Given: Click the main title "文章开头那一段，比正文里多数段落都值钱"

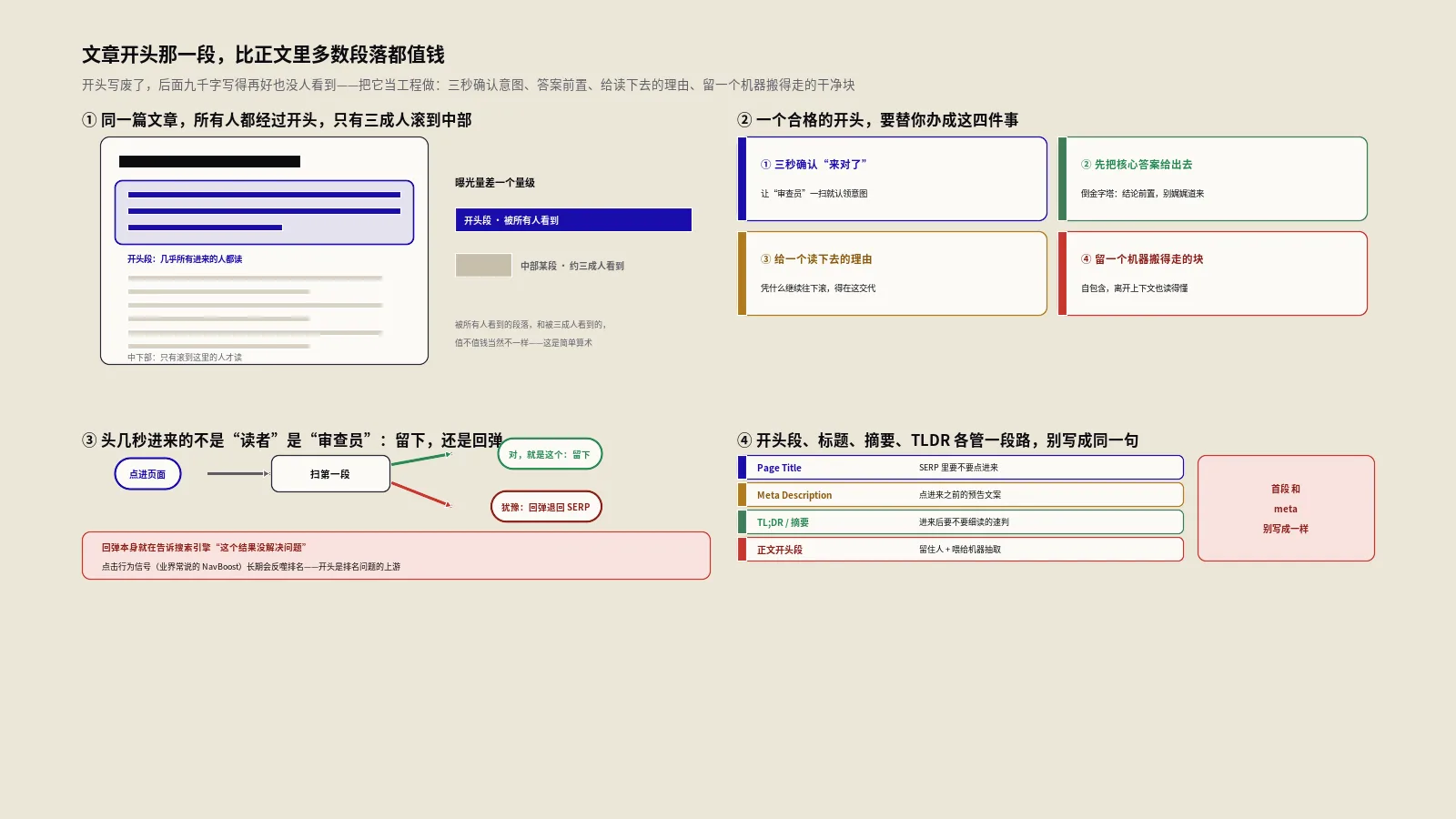Looking at the screenshot, I should (263, 55).
